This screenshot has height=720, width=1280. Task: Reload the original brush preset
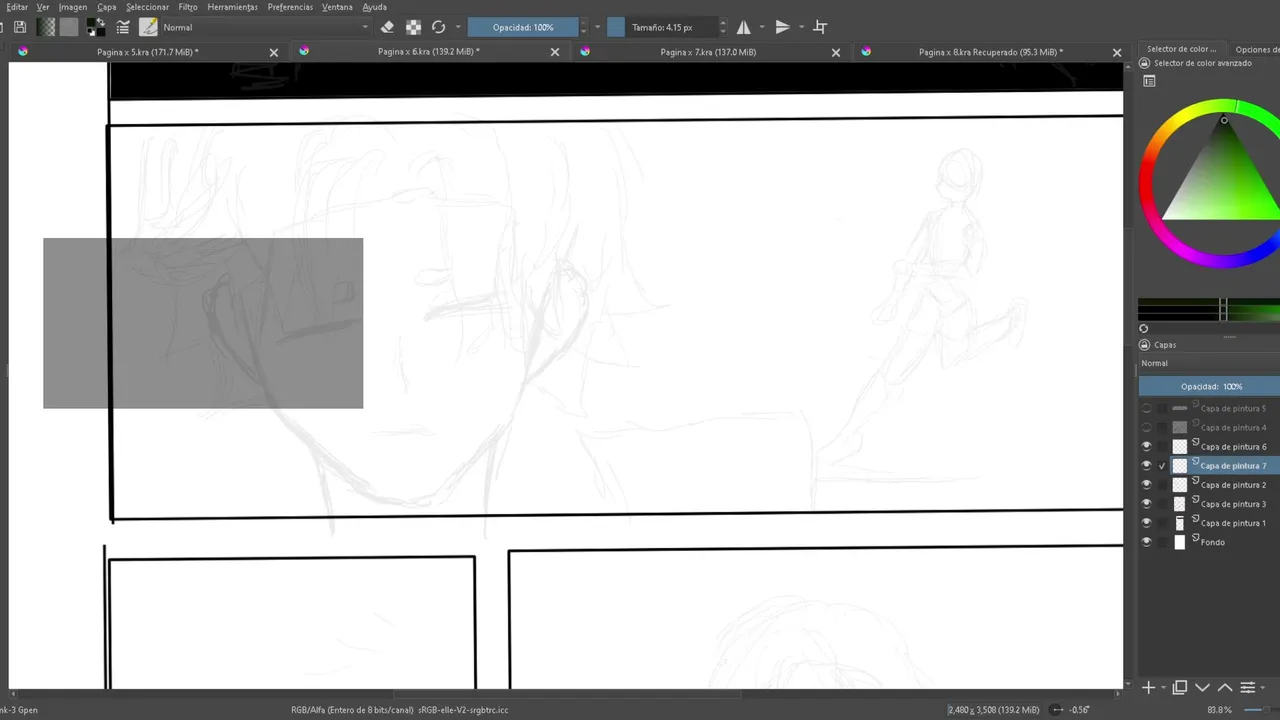[x=438, y=27]
